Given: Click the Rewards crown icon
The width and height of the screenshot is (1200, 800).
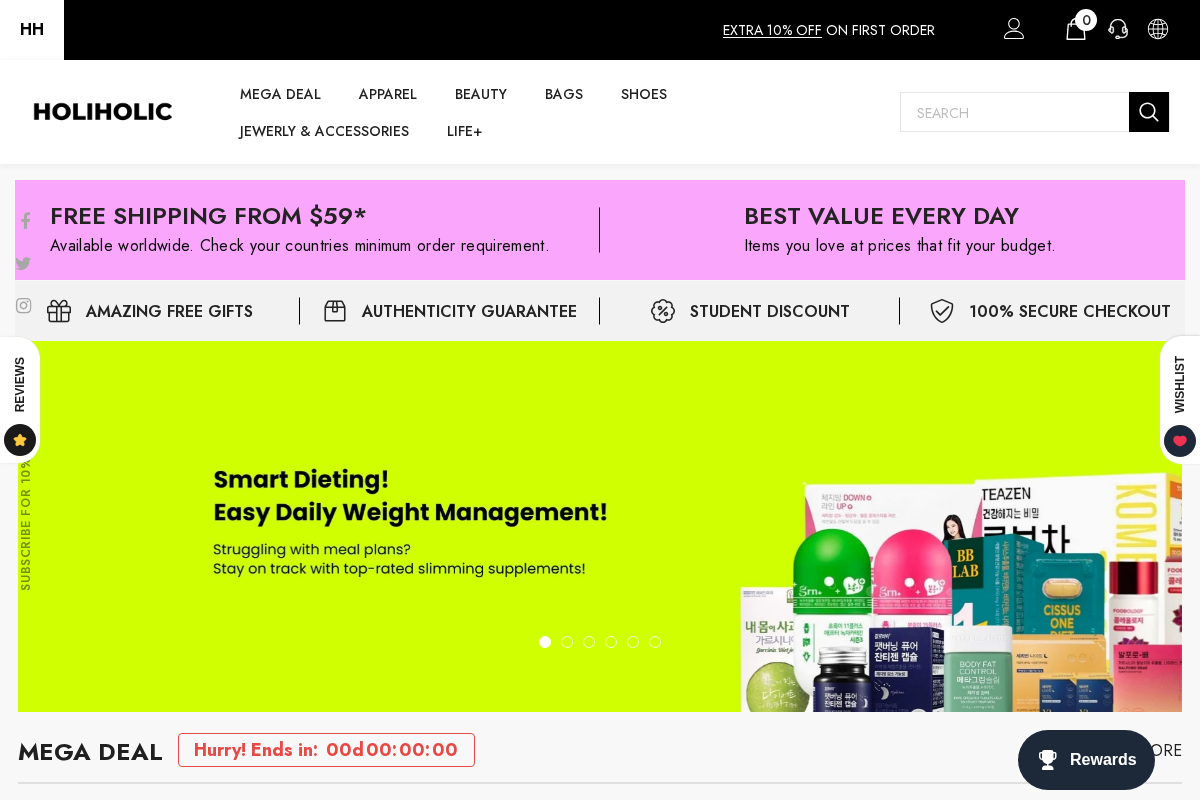Looking at the screenshot, I should 1047,760.
